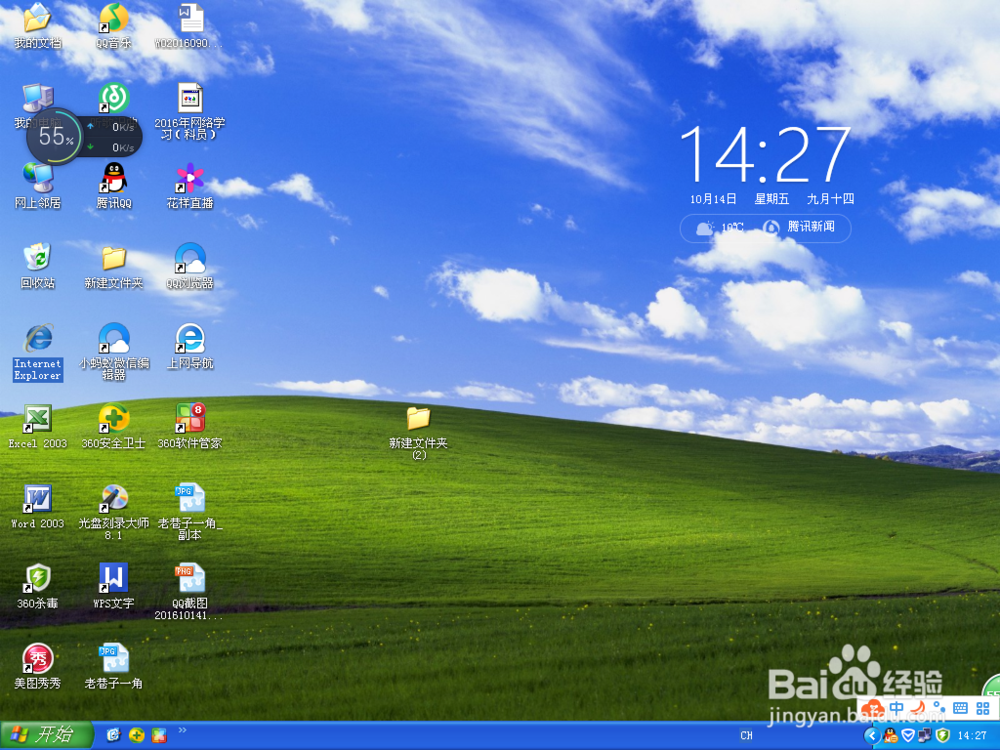Launch IE from the quick launch bar
Screen dimensions: 1000x750
(x=113, y=735)
